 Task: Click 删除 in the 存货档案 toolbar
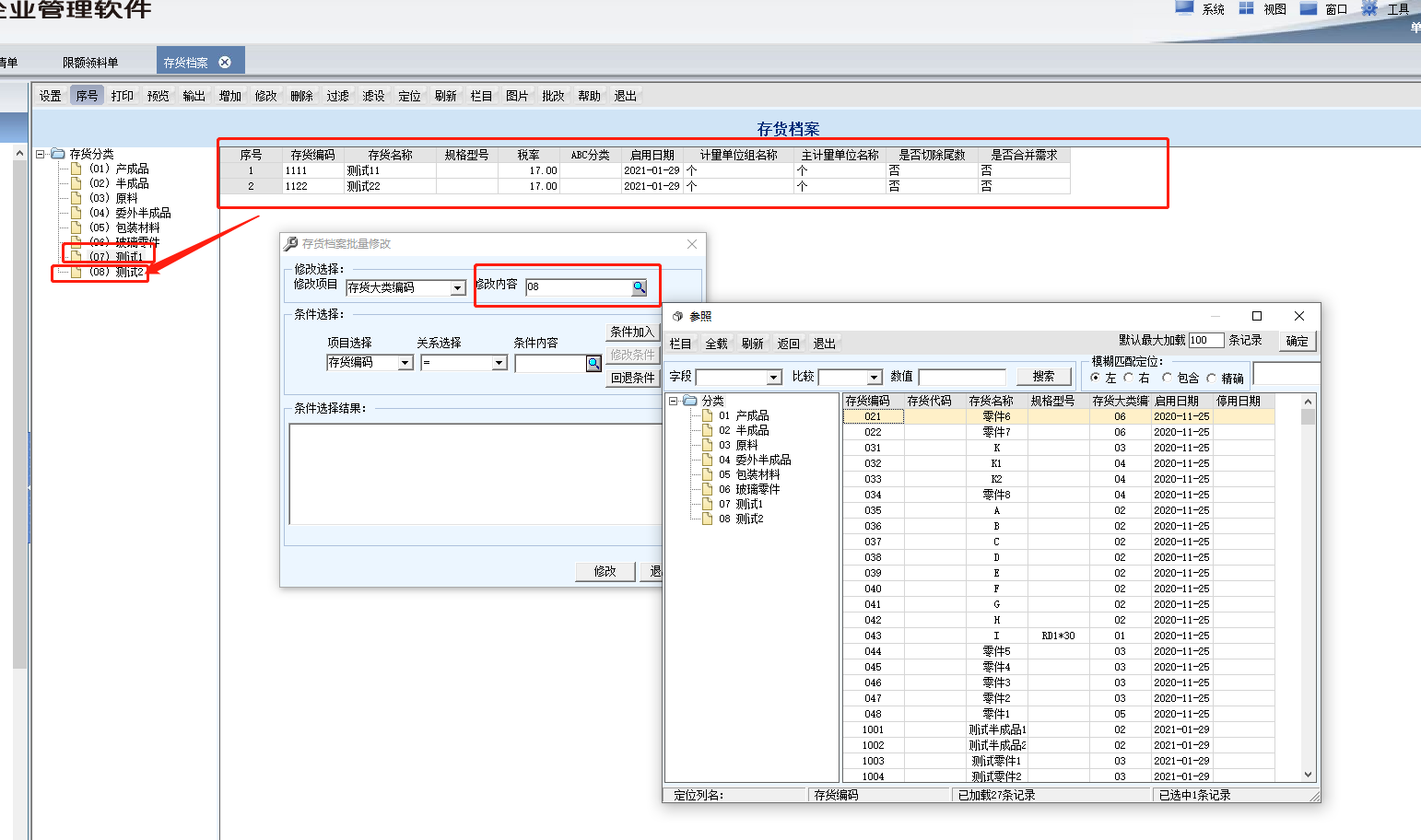coord(302,96)
